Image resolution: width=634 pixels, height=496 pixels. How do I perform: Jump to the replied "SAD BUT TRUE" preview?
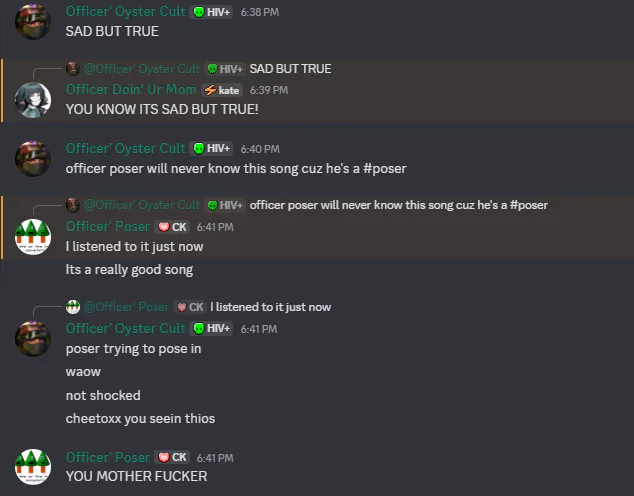(x=290, y=69)
